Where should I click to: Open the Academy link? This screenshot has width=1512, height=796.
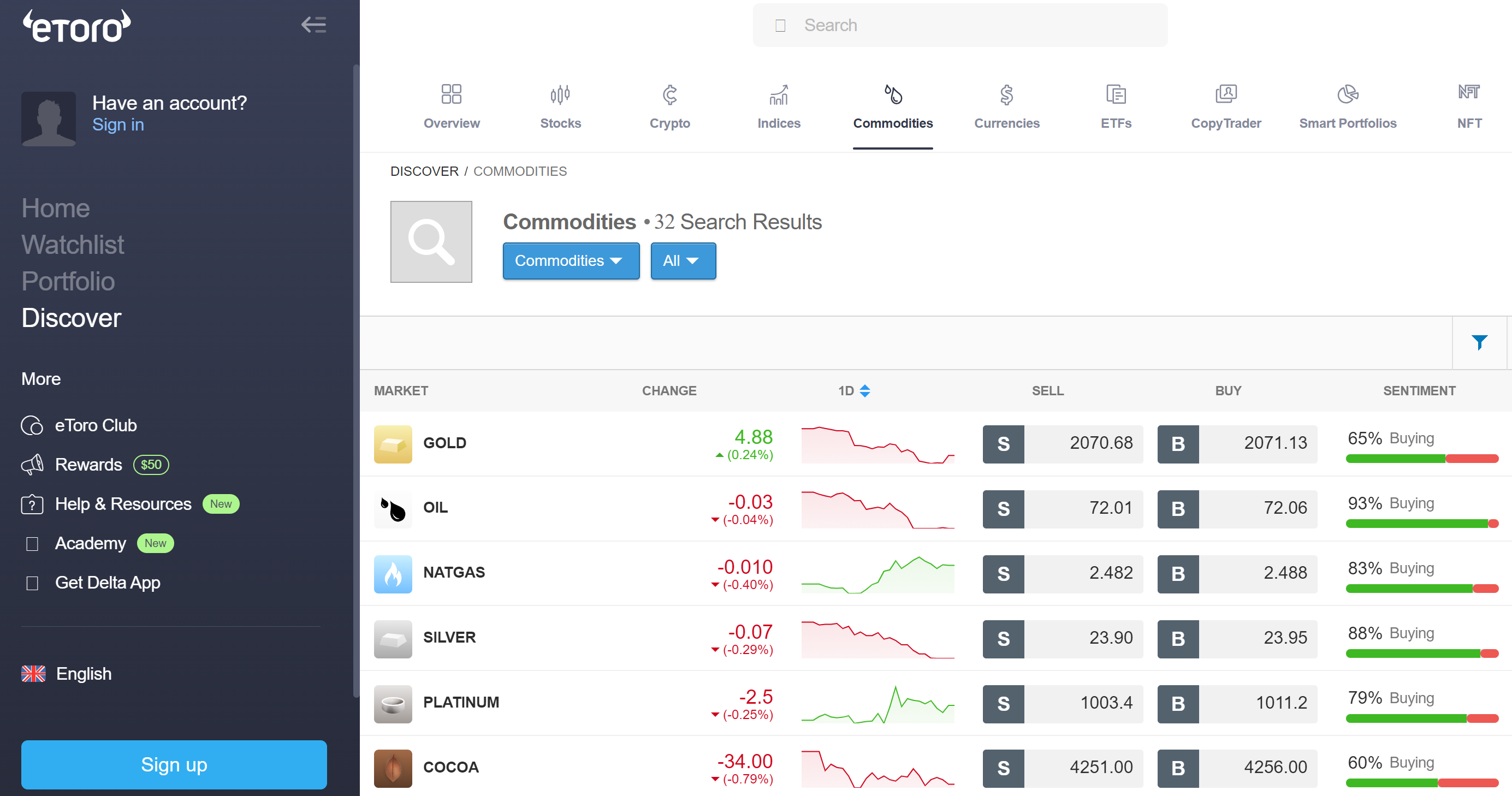(x=91, y=543)
